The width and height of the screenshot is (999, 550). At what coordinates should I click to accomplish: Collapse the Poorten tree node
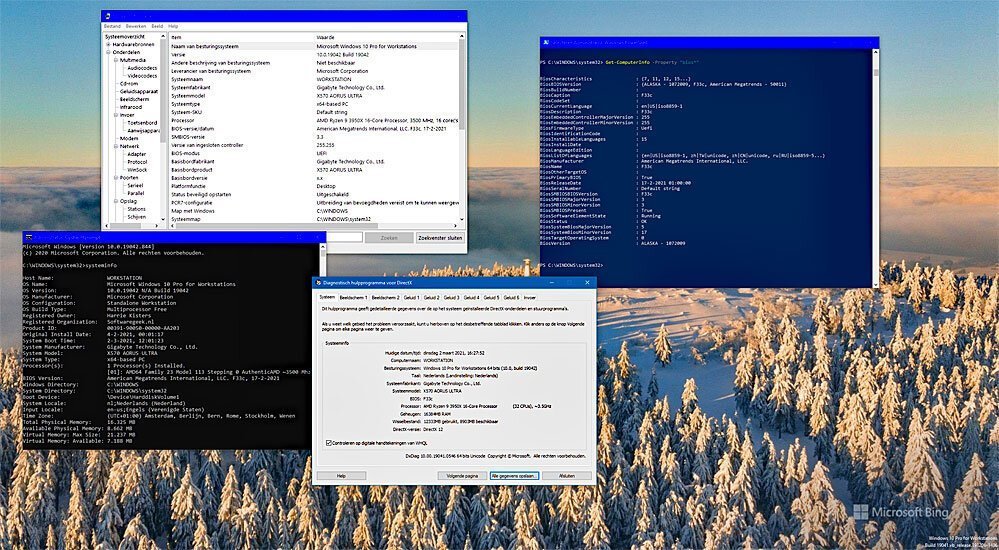pos(116,178)
